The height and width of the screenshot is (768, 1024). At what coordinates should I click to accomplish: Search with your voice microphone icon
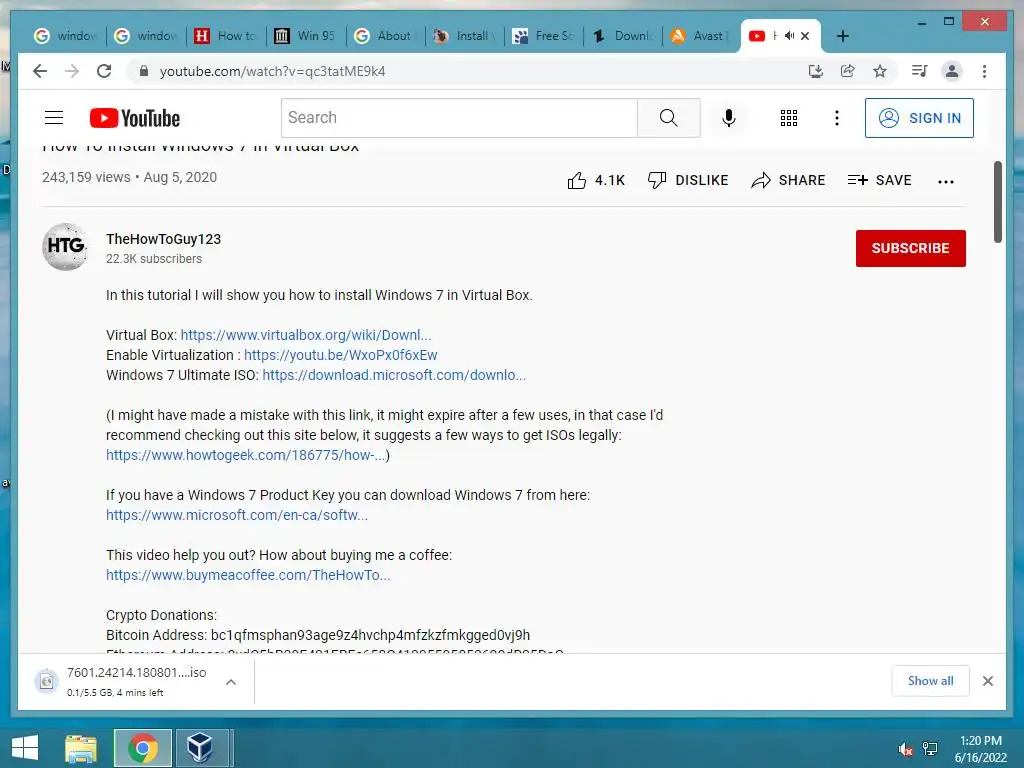729,118
